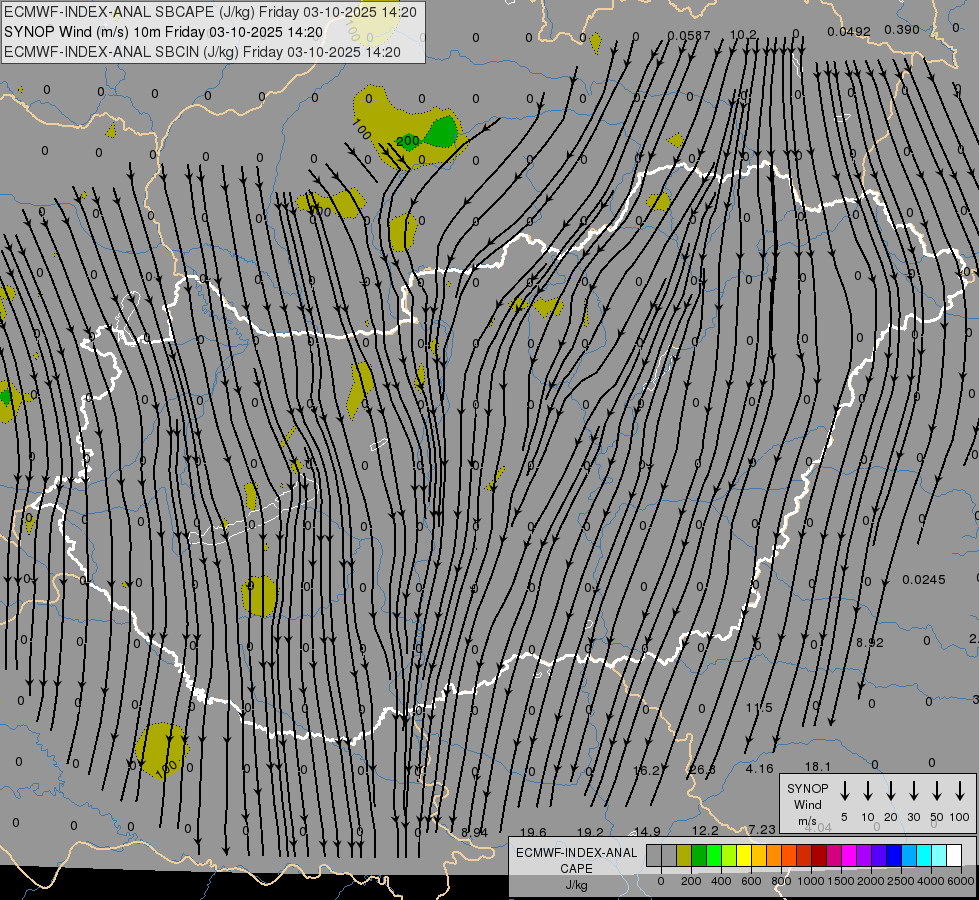Click the olive CAPE blob labeled 100 at bottom-left
979x900 pixels.
click(160, 747)
